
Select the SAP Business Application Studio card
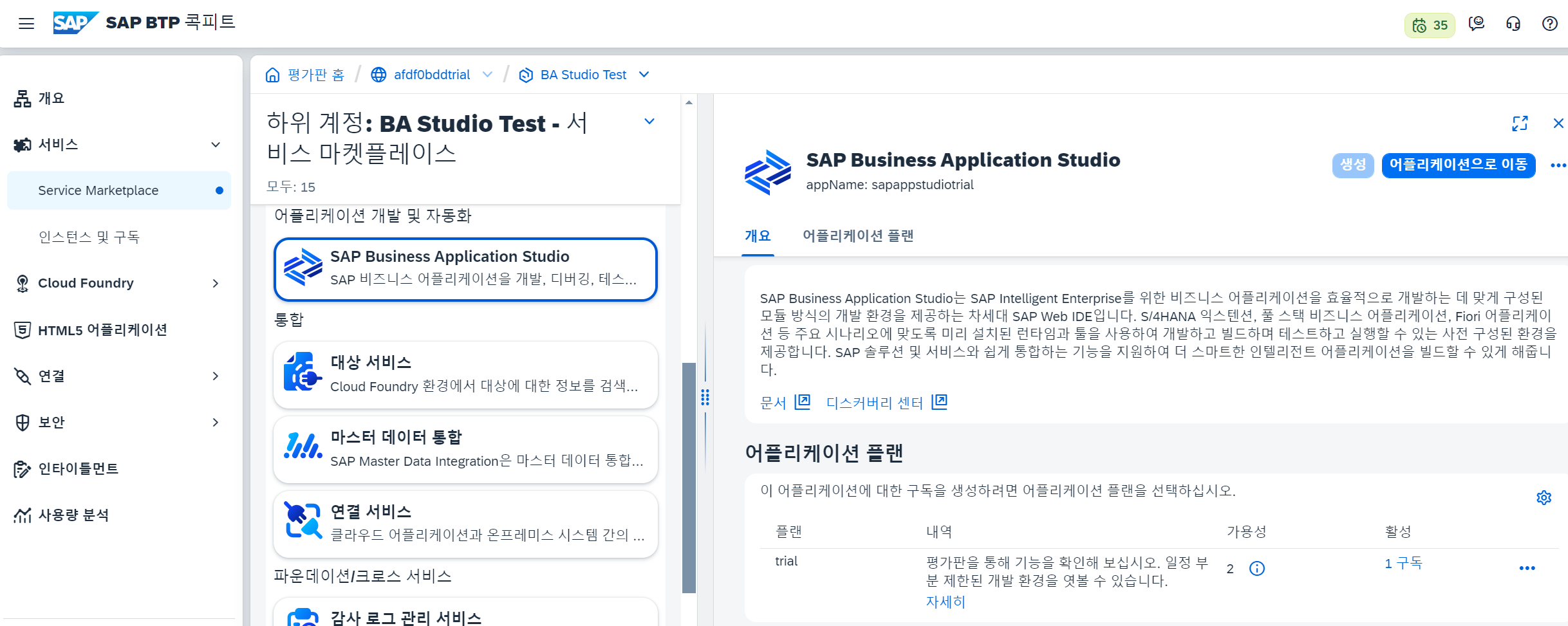point(465,269)
